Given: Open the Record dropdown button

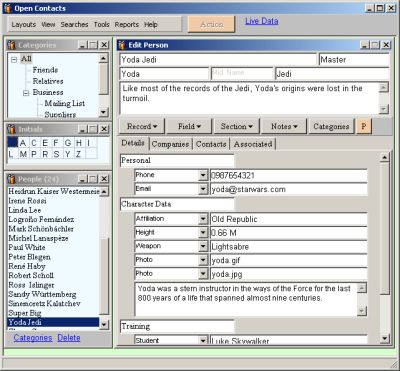Looking at the screenshot, I should point(142,126).
